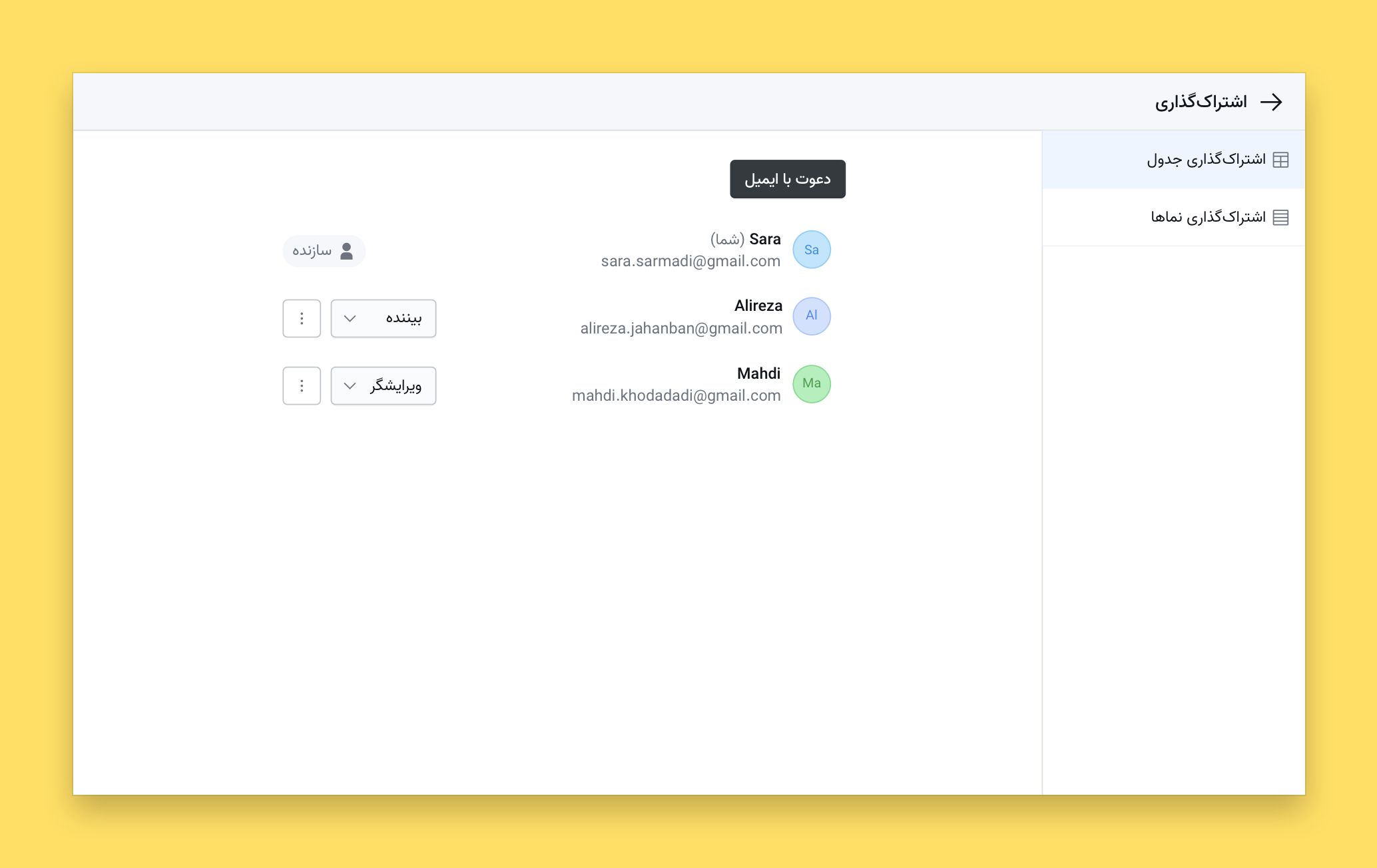1377x868 pixels.
Task: Click the views list icon in sidebar
Action: [x=1280, y=217]
